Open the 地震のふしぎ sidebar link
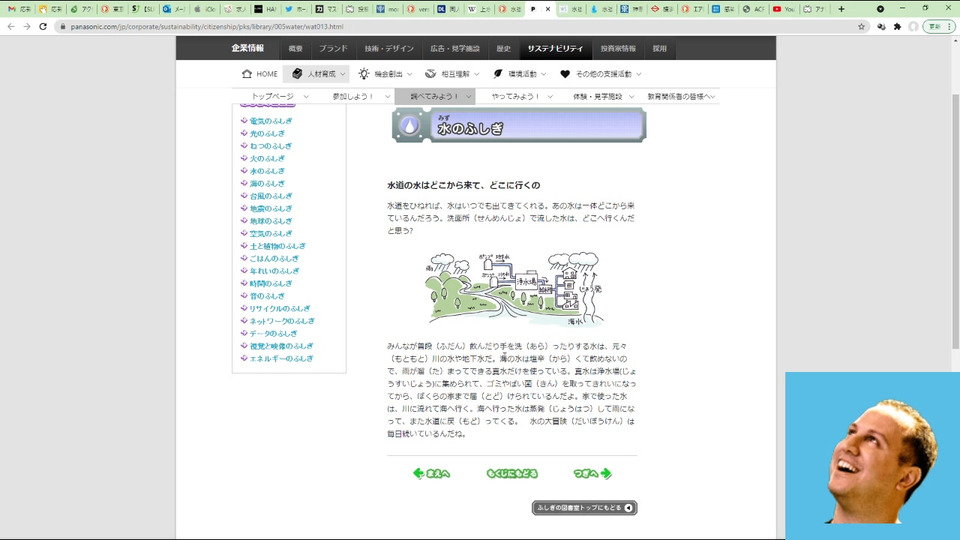The width and height of the screenshot is (960, 540). 271,209
